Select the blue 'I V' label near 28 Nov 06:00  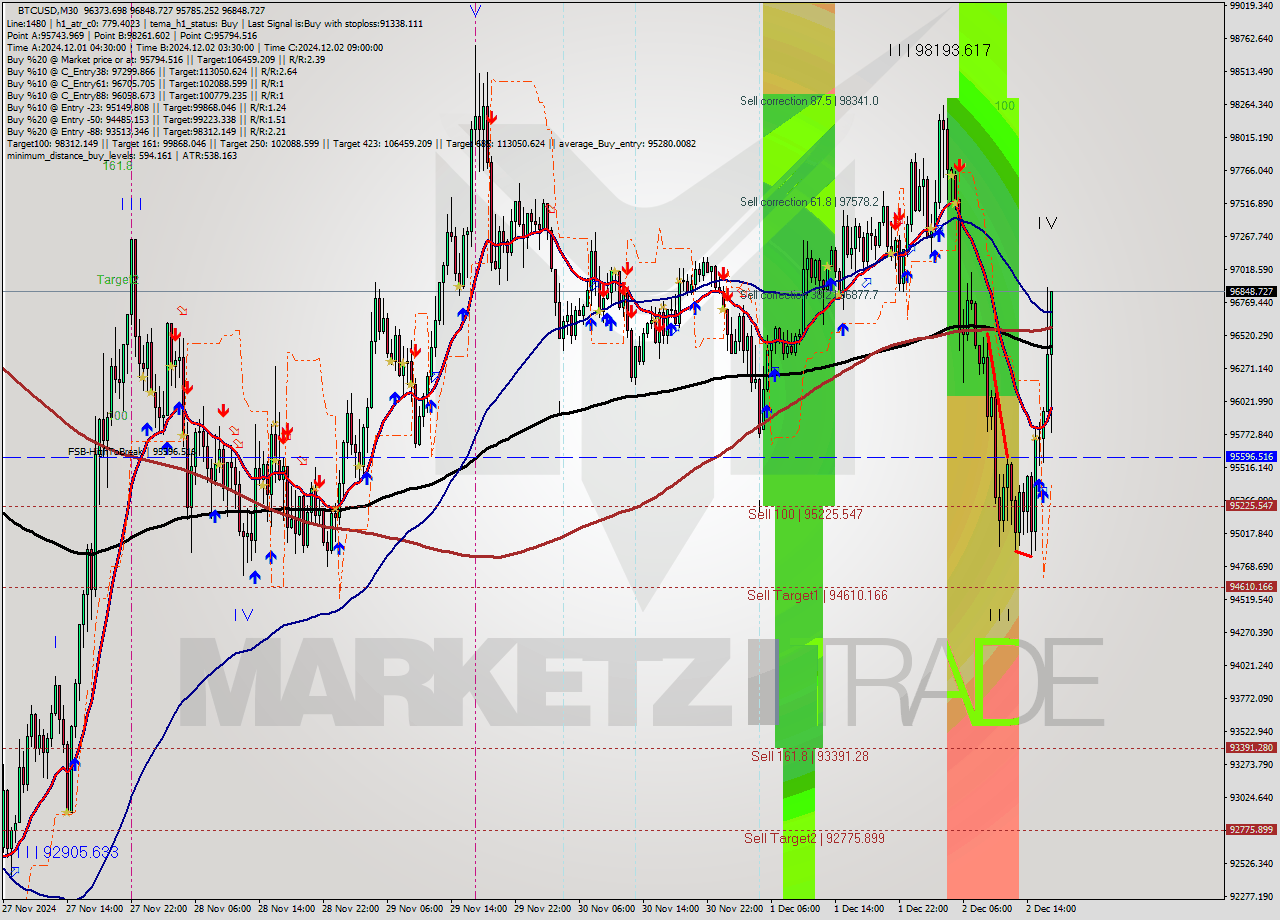click(243, 615)
